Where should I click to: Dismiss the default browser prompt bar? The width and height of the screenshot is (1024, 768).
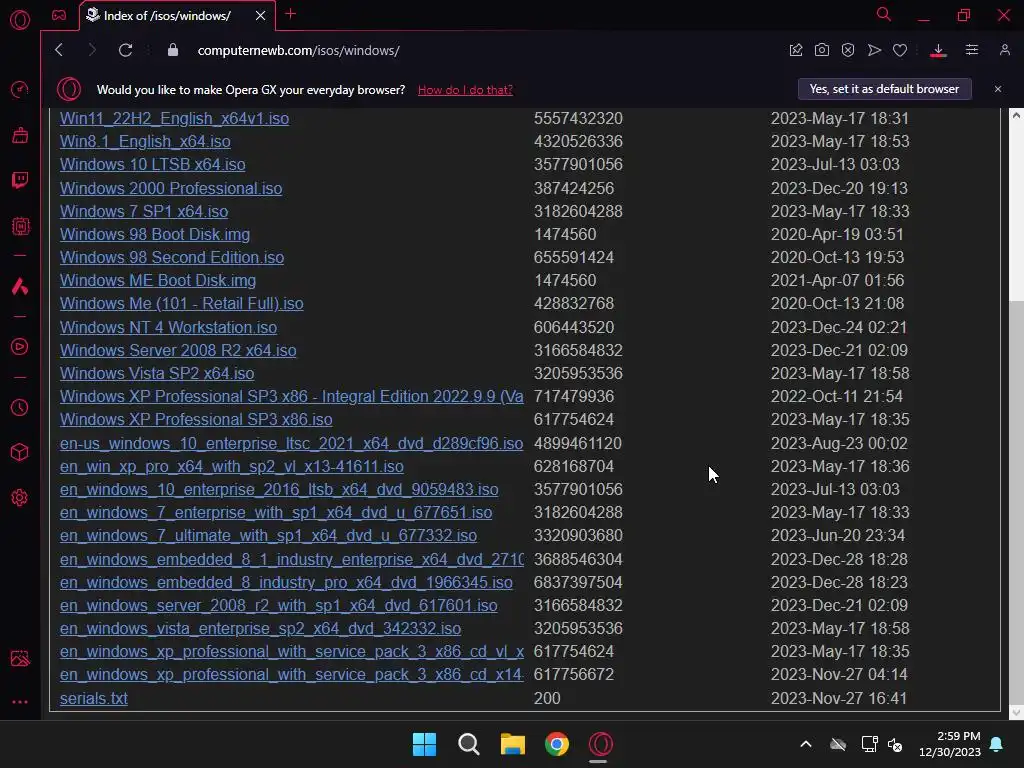pyautogui.click(x=997, y=89)
